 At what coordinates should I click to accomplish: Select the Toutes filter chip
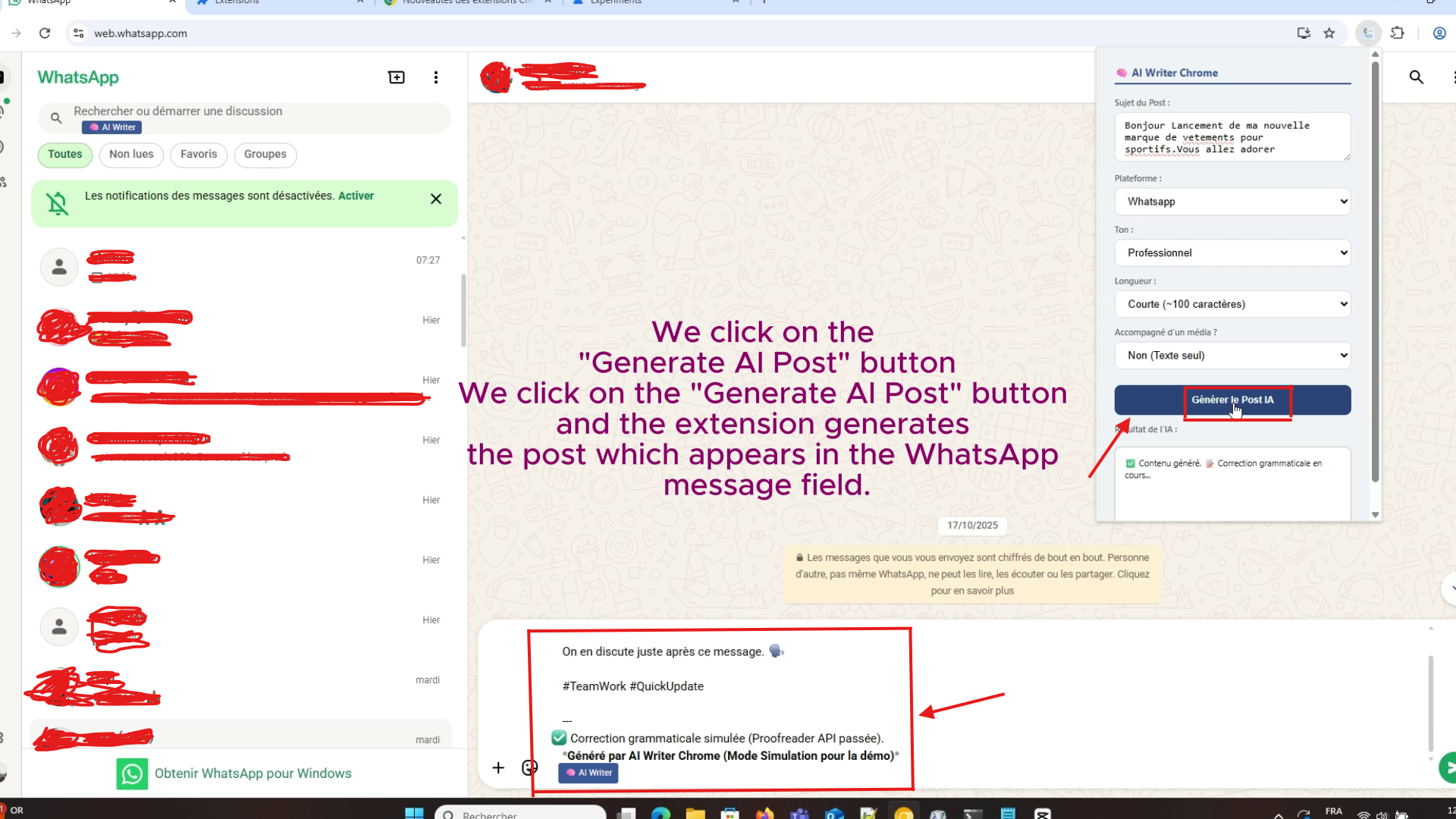point(65,155)
